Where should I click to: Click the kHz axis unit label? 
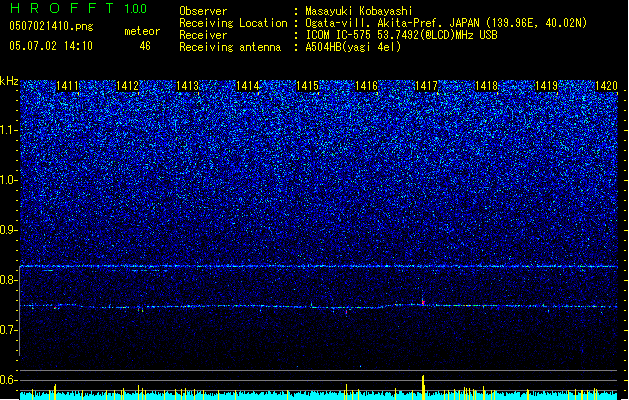click(x=9, y=81)
